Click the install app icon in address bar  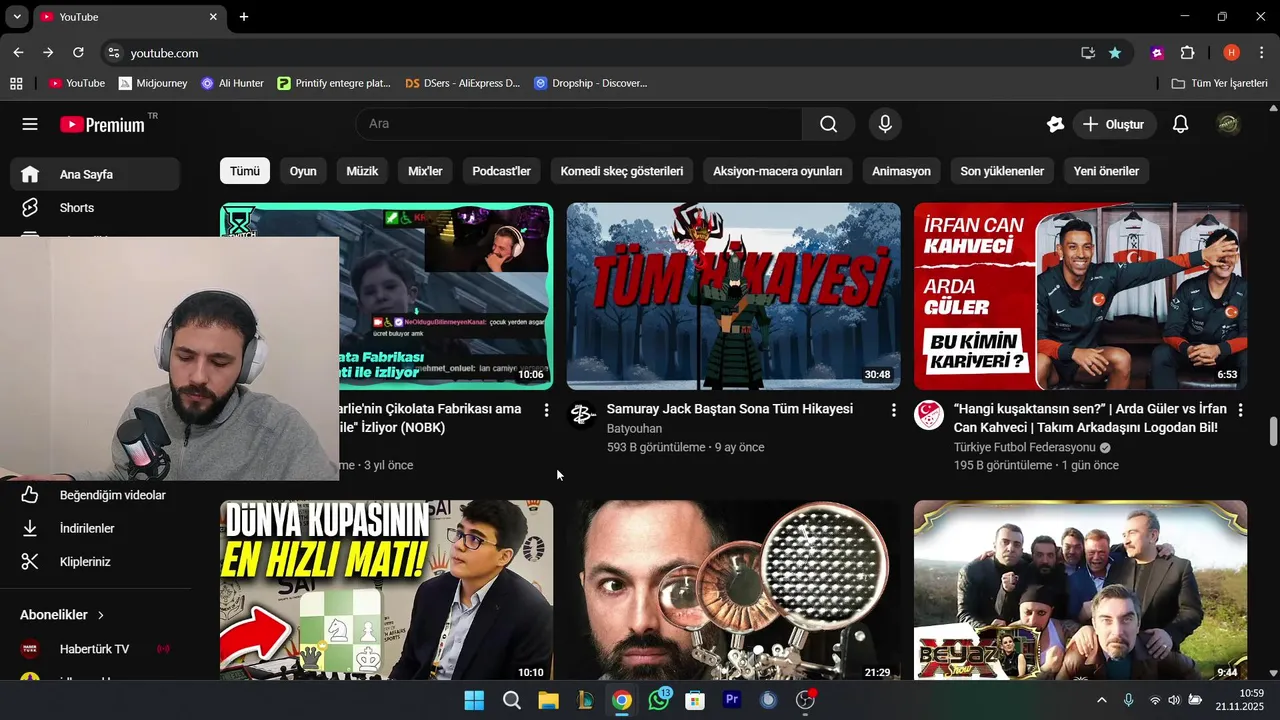coord(1088,53)
